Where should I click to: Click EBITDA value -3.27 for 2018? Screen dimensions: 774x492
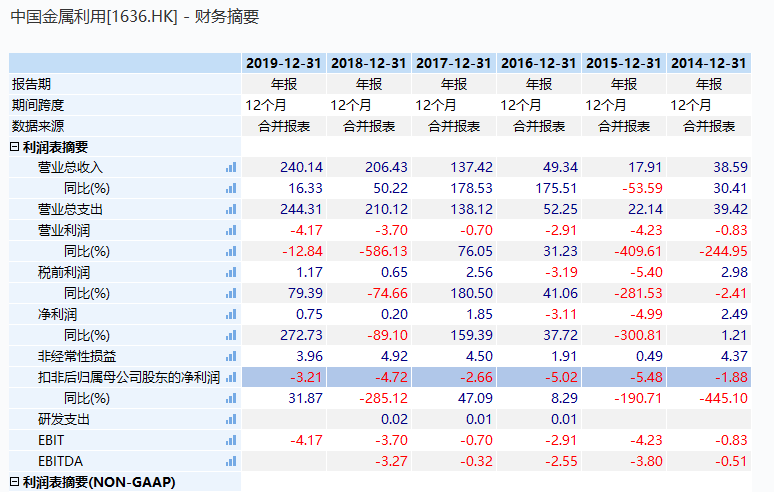point(391,461)
